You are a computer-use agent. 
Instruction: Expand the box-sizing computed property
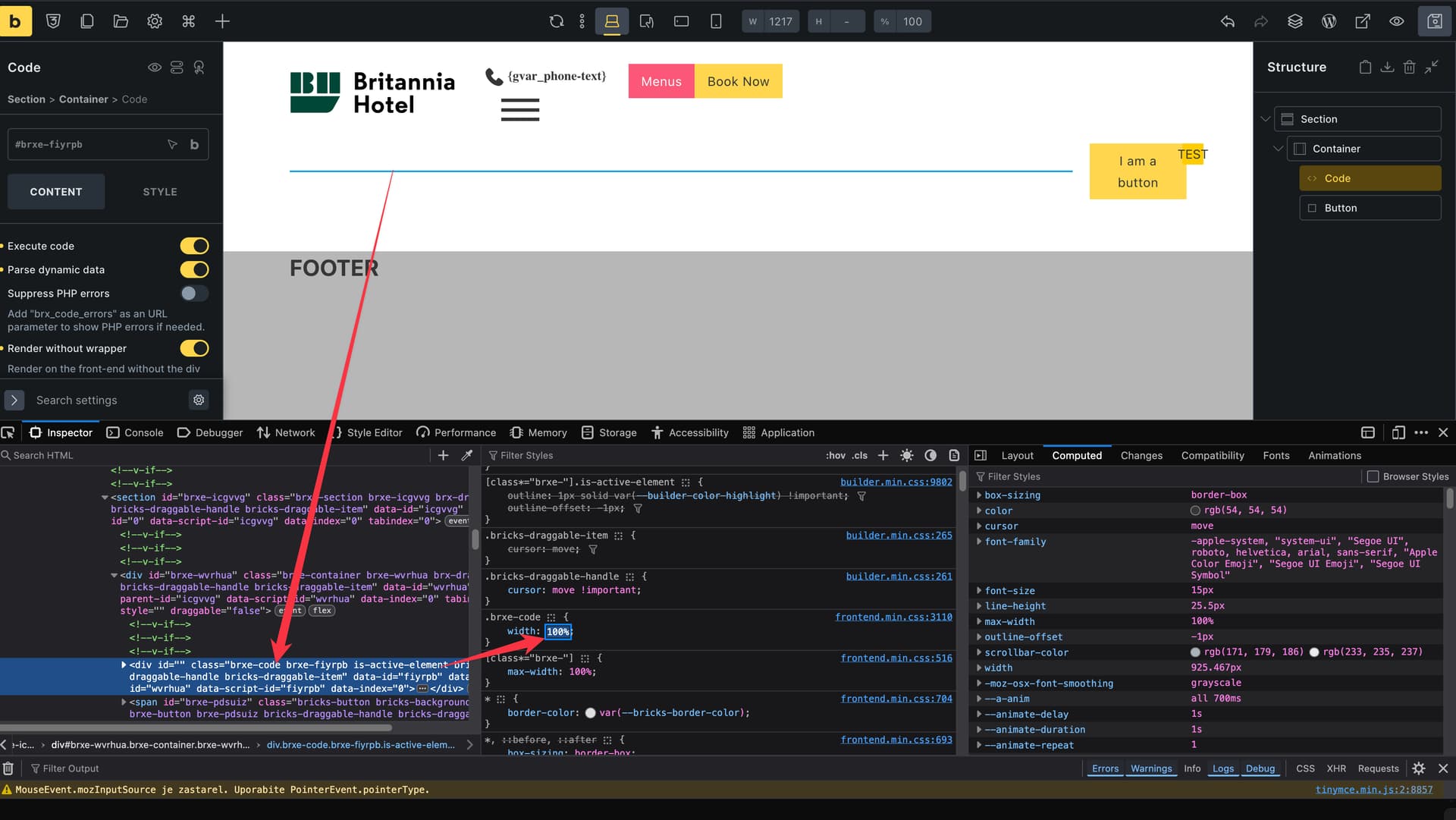pos(979,495)
